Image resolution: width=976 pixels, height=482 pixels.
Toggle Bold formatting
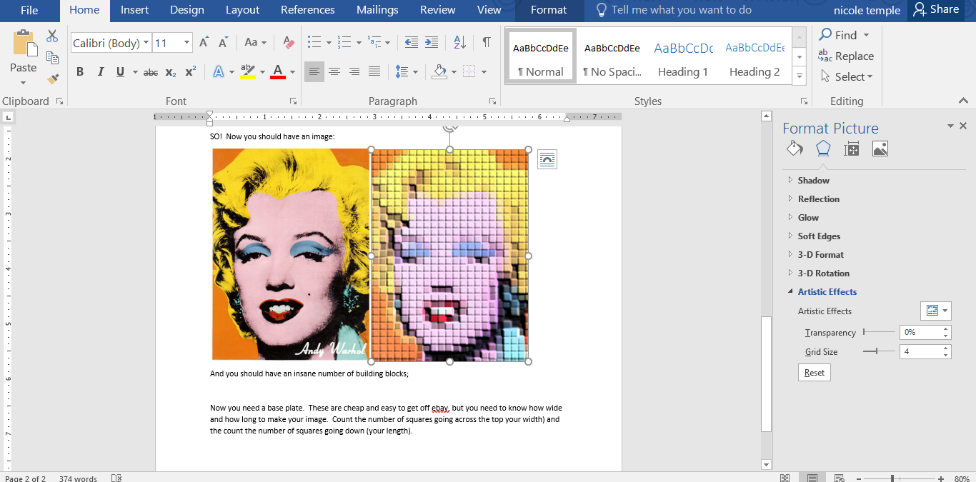click(x=80, y=72)
